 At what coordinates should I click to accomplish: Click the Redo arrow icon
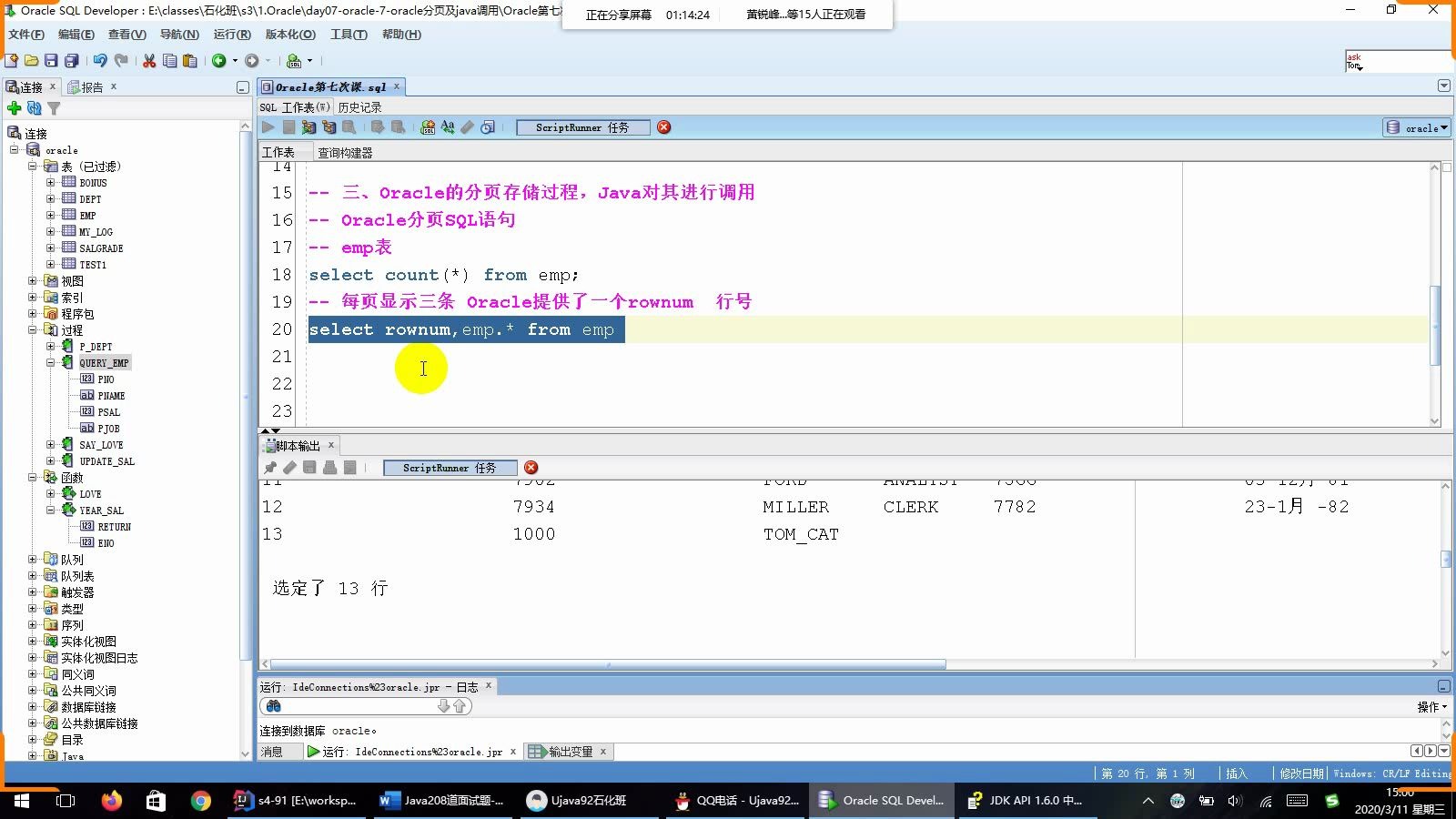coord(121,61)
